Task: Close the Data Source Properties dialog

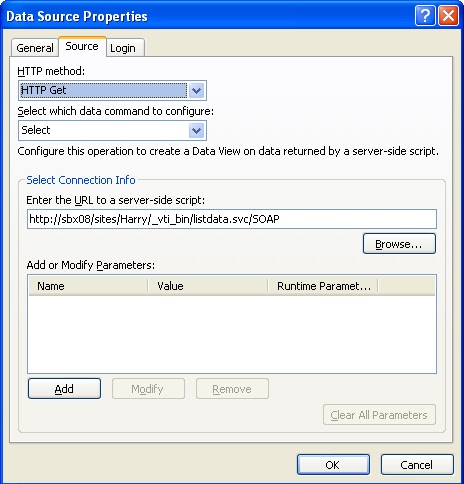Action: tap(448, 16)
